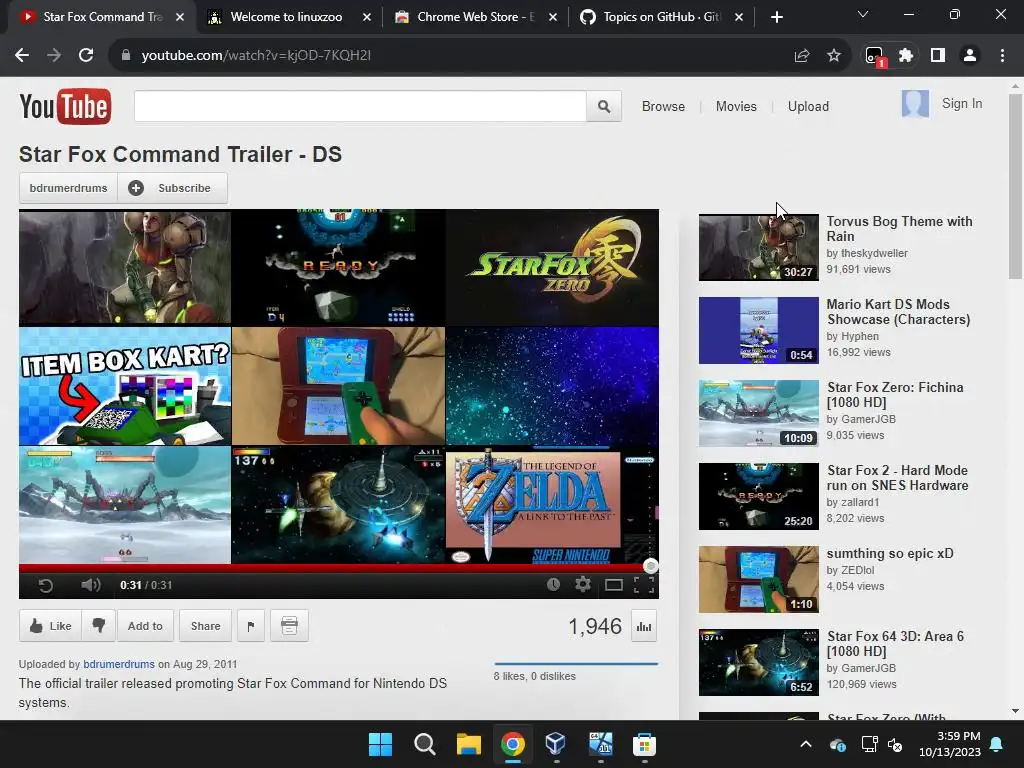Toggle the wide player size icon
Image resolution: width=1024 pixels, height=768 pixels.
coord(614,585)
